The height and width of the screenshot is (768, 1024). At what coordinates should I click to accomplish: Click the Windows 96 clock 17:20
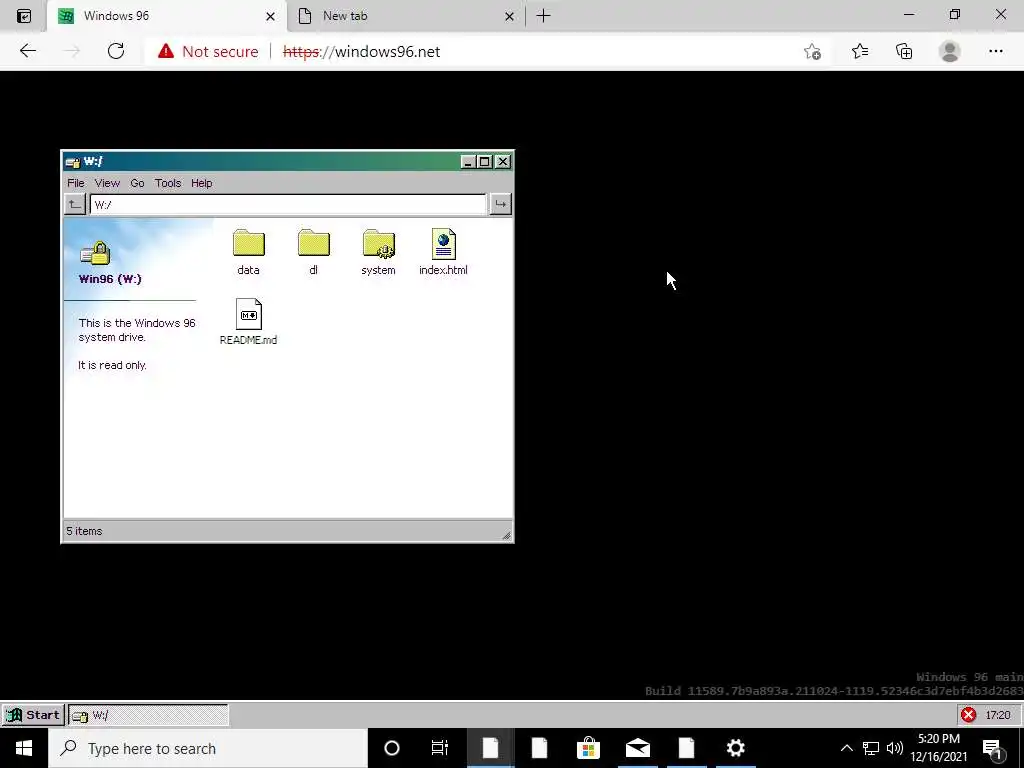(998, 715)
